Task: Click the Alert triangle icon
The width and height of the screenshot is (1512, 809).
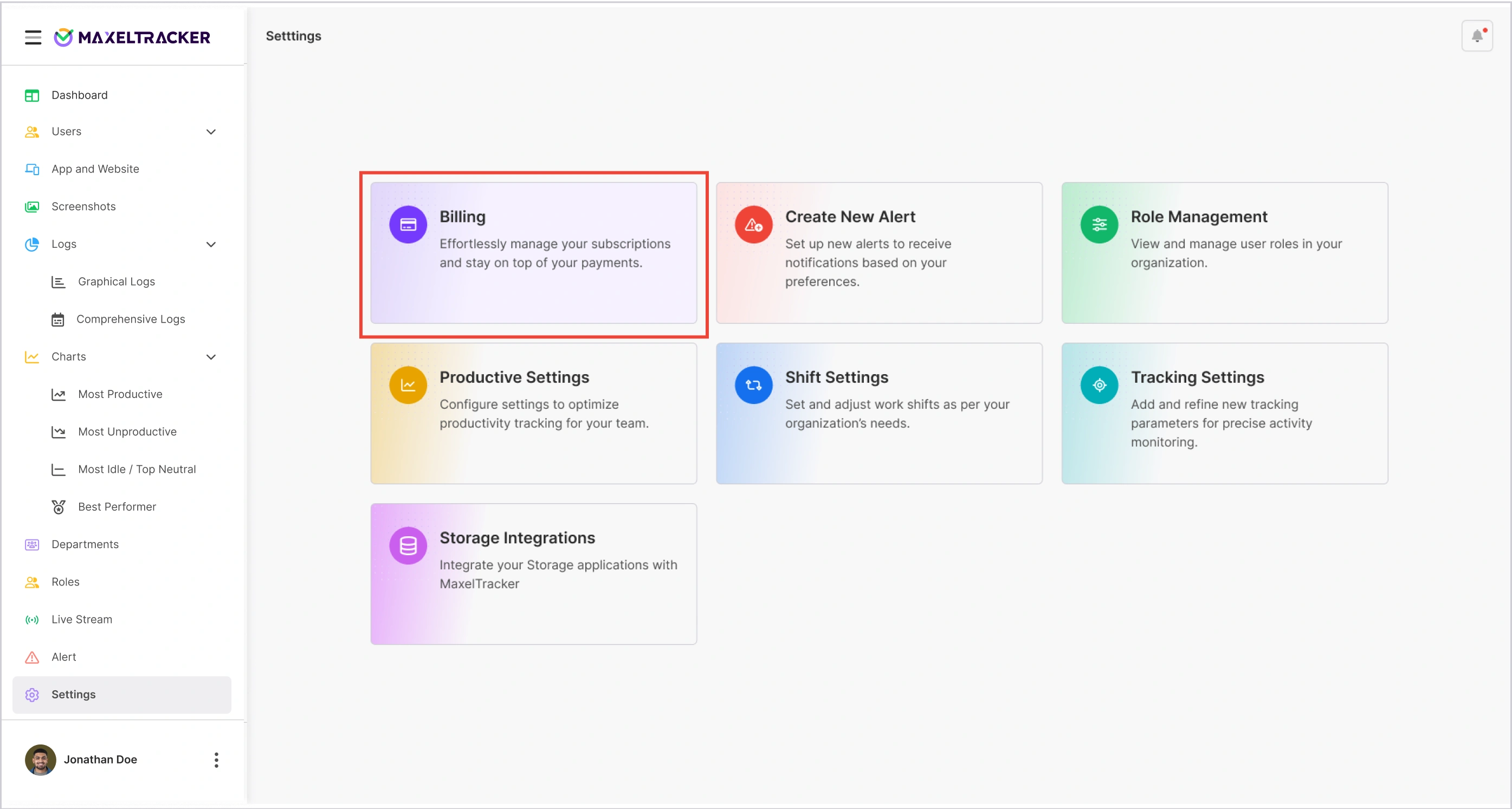Action: coord(31,658)
